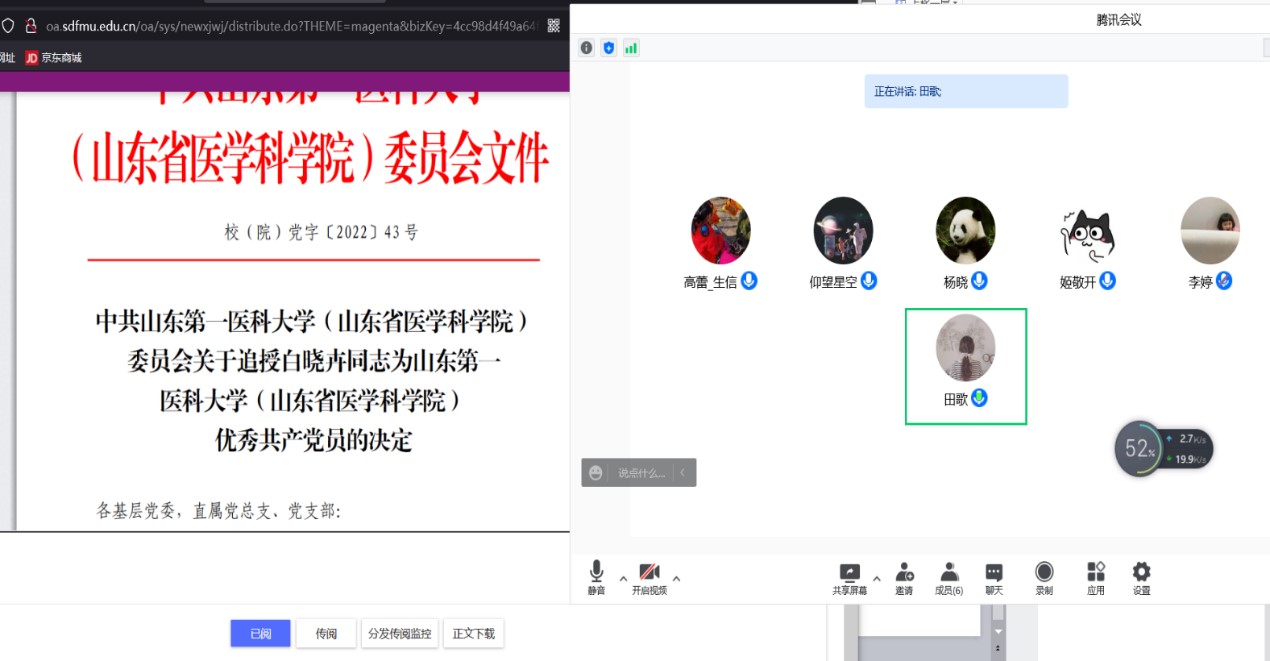The height and width of the screenshot is (661, 1270).
Task: Click the blue security shield icon
Action: point(608,48)
